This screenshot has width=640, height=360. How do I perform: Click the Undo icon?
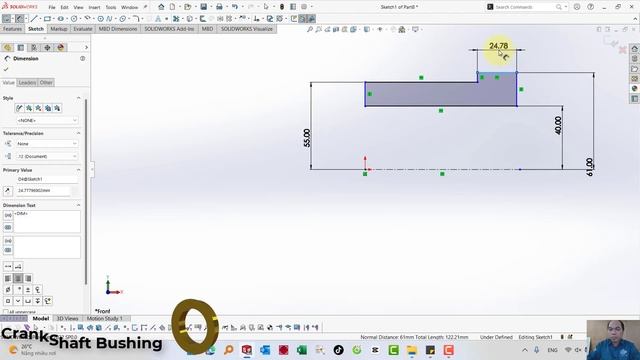click(235, 7)
